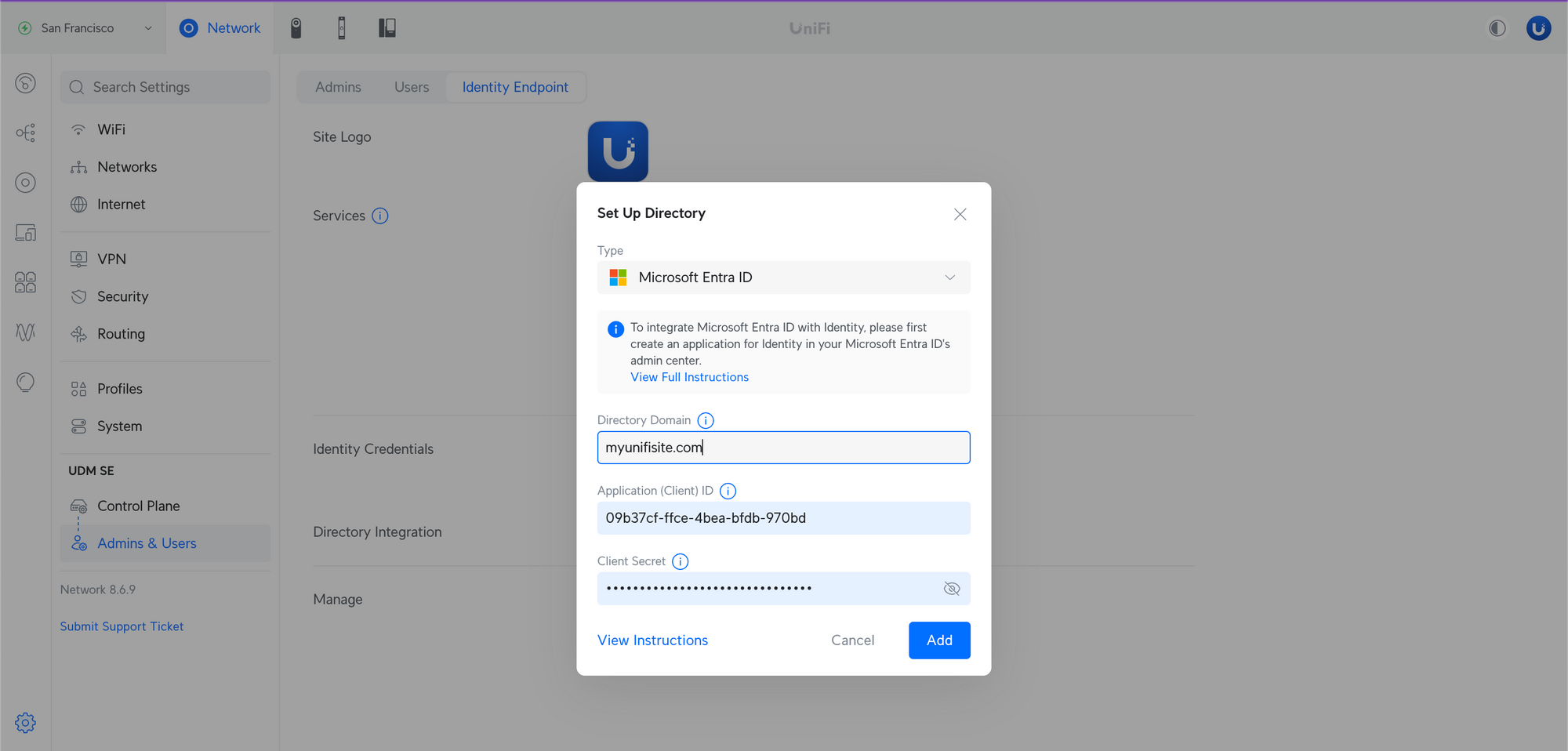The width and height of the screenshot is (1568, 751).
Task: Open the Security settings section
Action: click(122, 296)
